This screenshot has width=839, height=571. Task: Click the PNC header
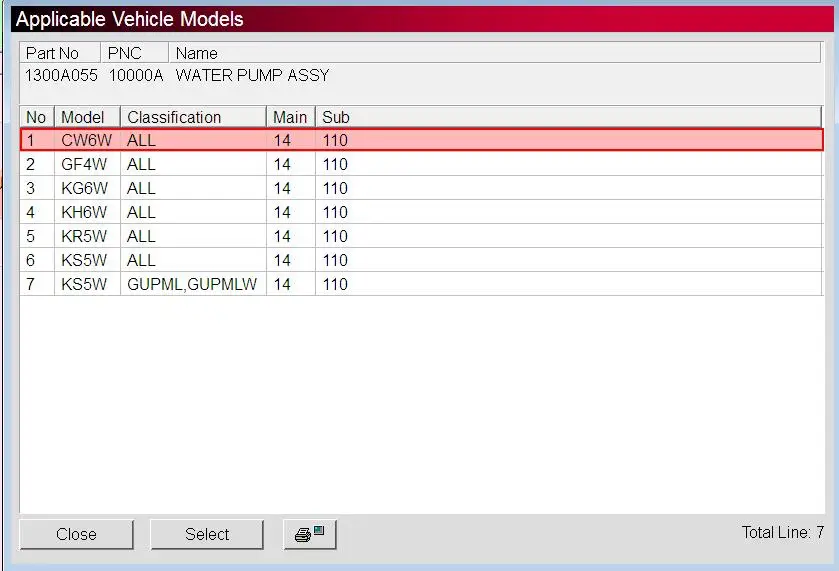(x=134, y=53)
